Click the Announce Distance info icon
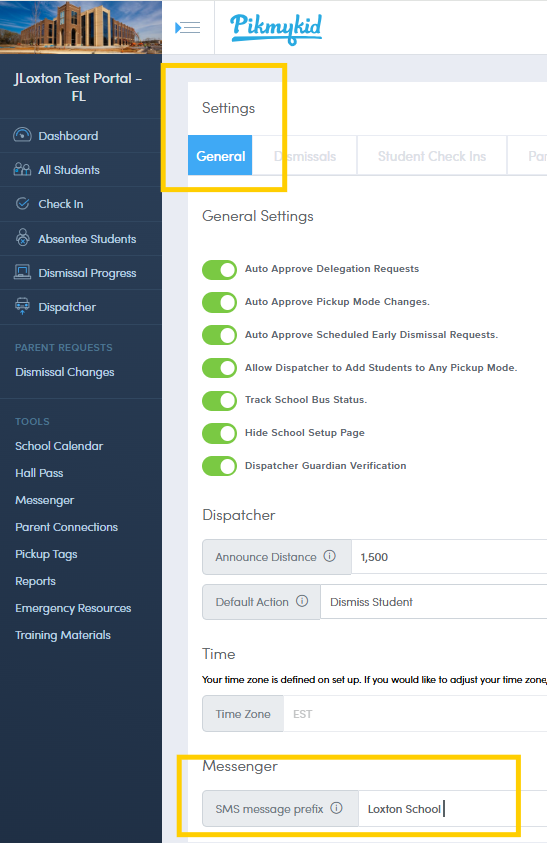The height and width of the screenshot is (843, 547). click(330, 556)
